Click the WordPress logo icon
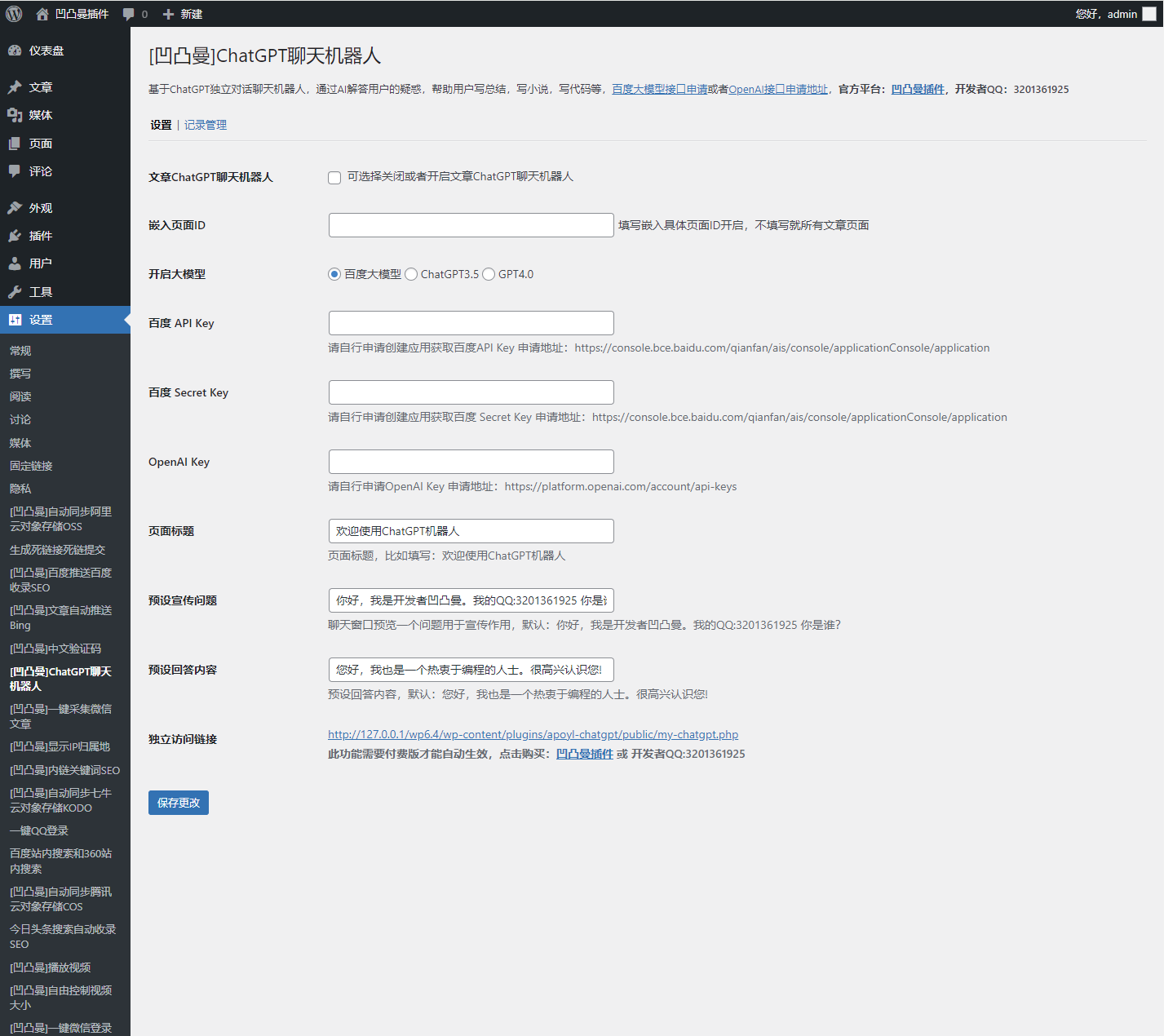 click(14, 14)
